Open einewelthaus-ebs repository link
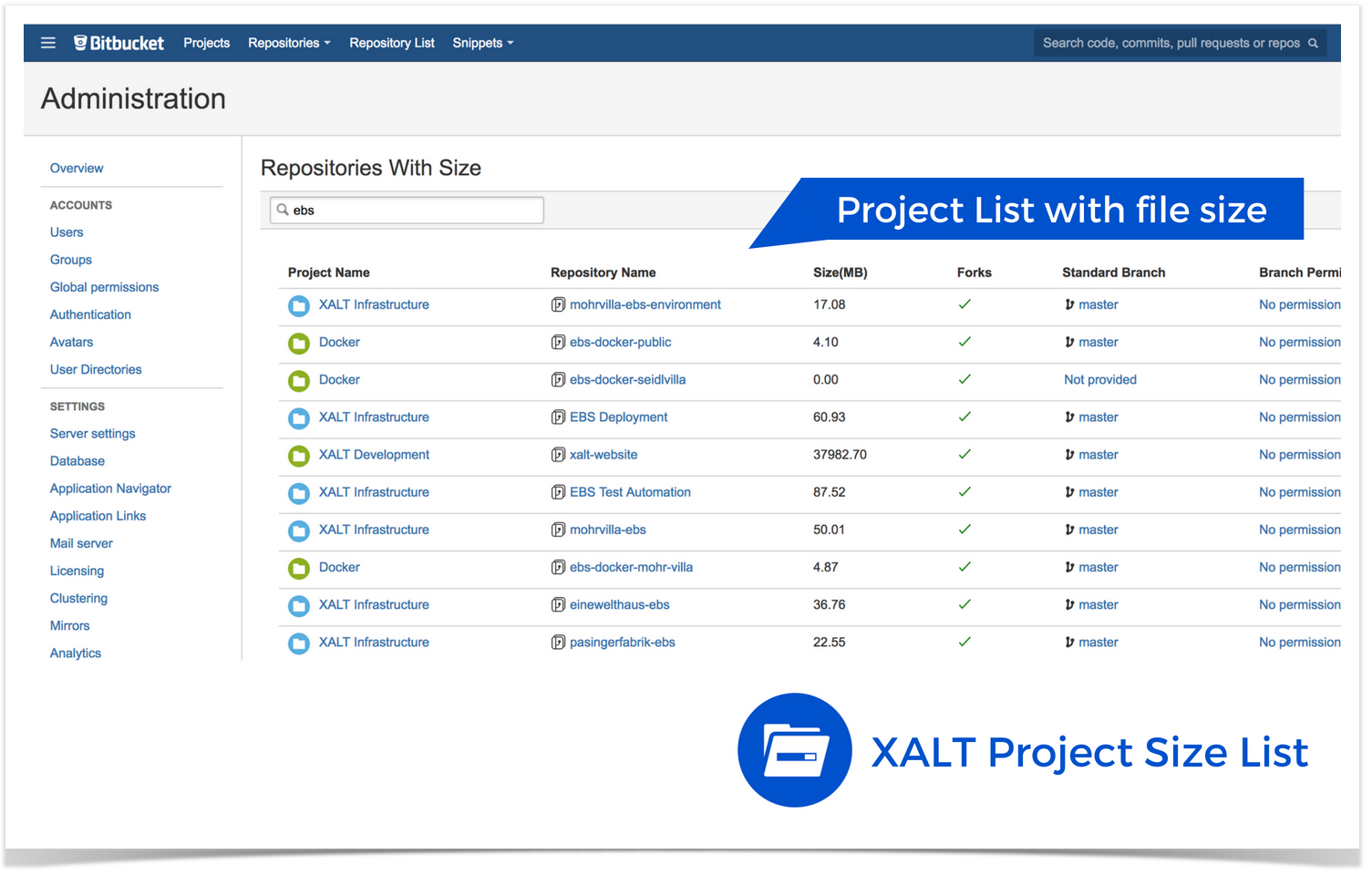This screenshot has height=875, width=1372. point(620,604)
